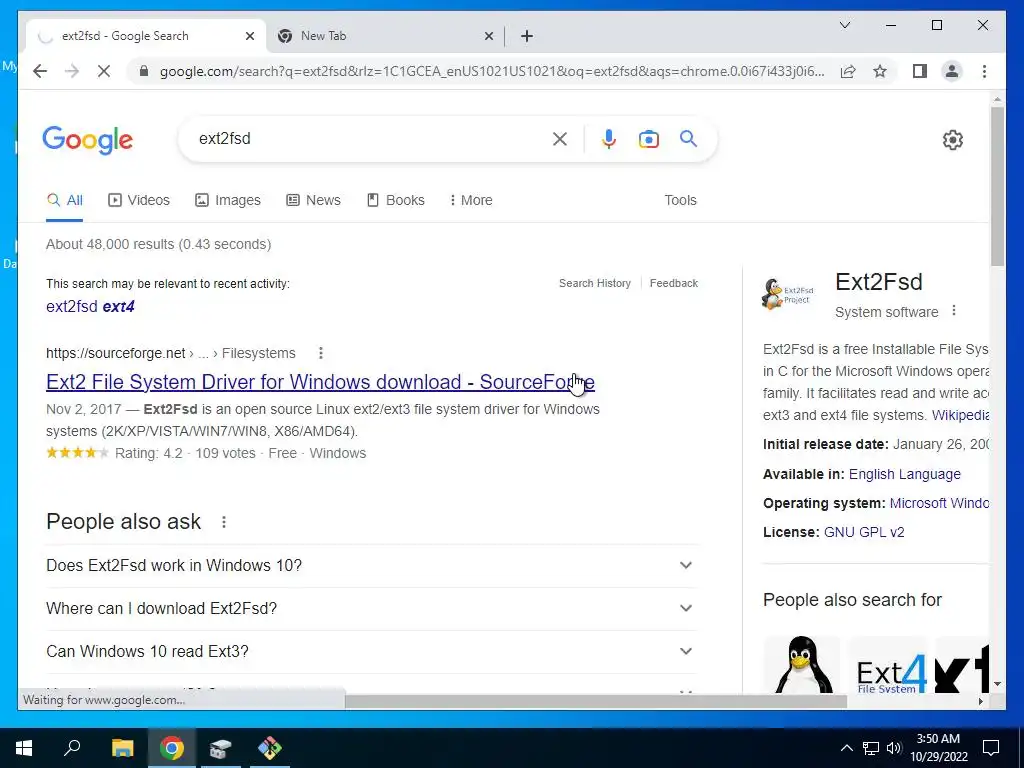
Task: Click the taskbar clock showing 3:50 AM
Action: [938, 748]
